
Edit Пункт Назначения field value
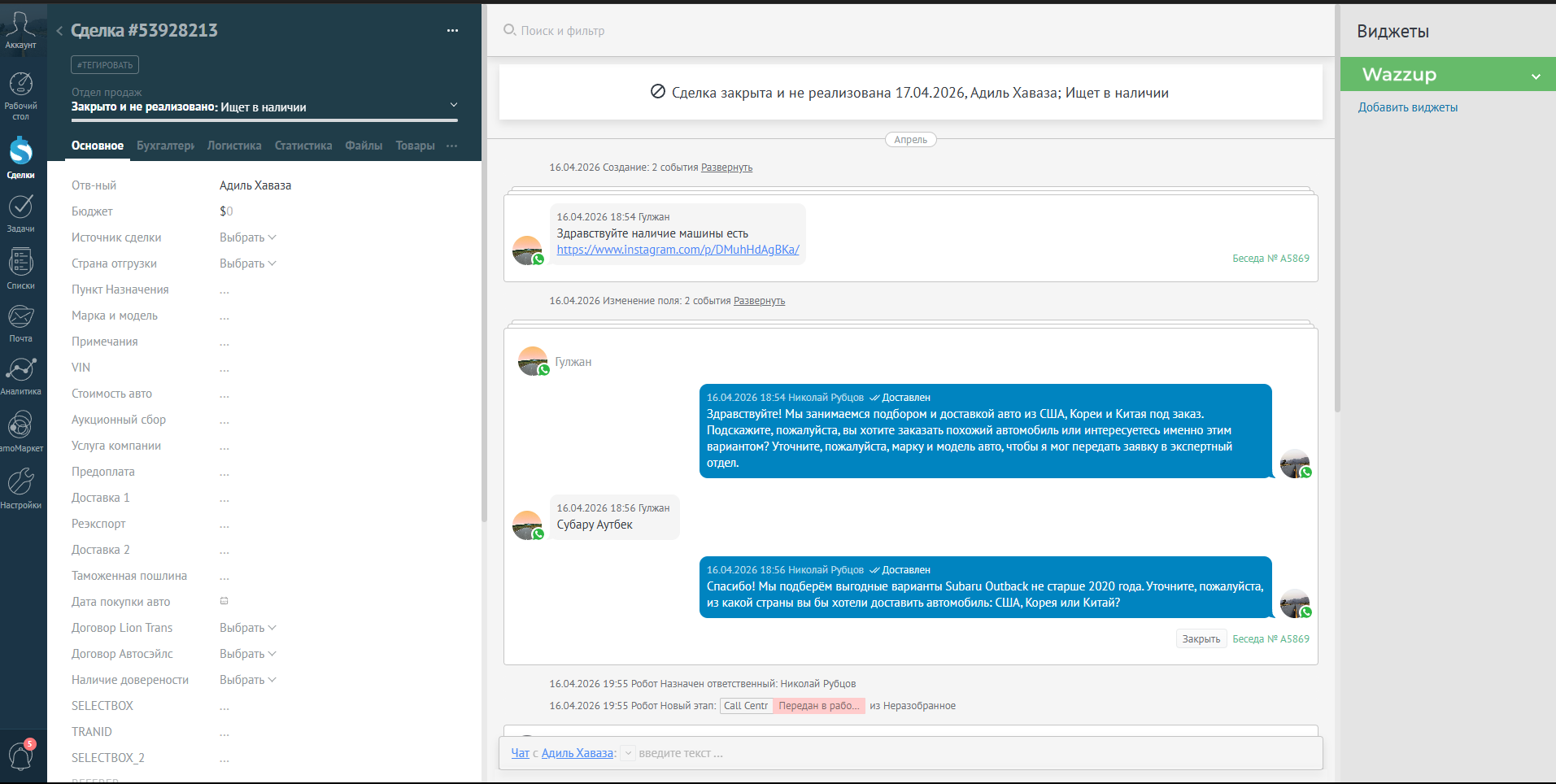click(224, 291)
